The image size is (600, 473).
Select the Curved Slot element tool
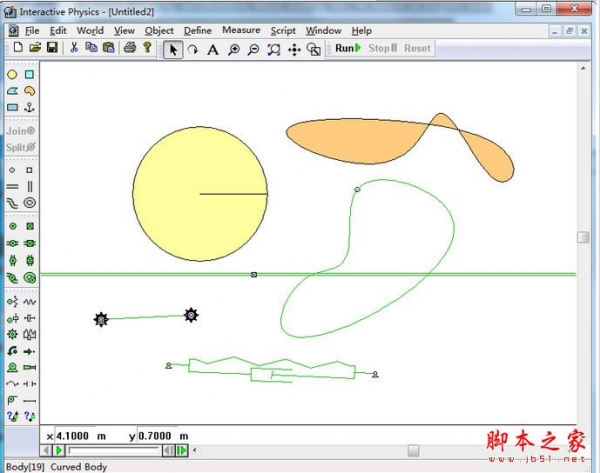[12, 203]
